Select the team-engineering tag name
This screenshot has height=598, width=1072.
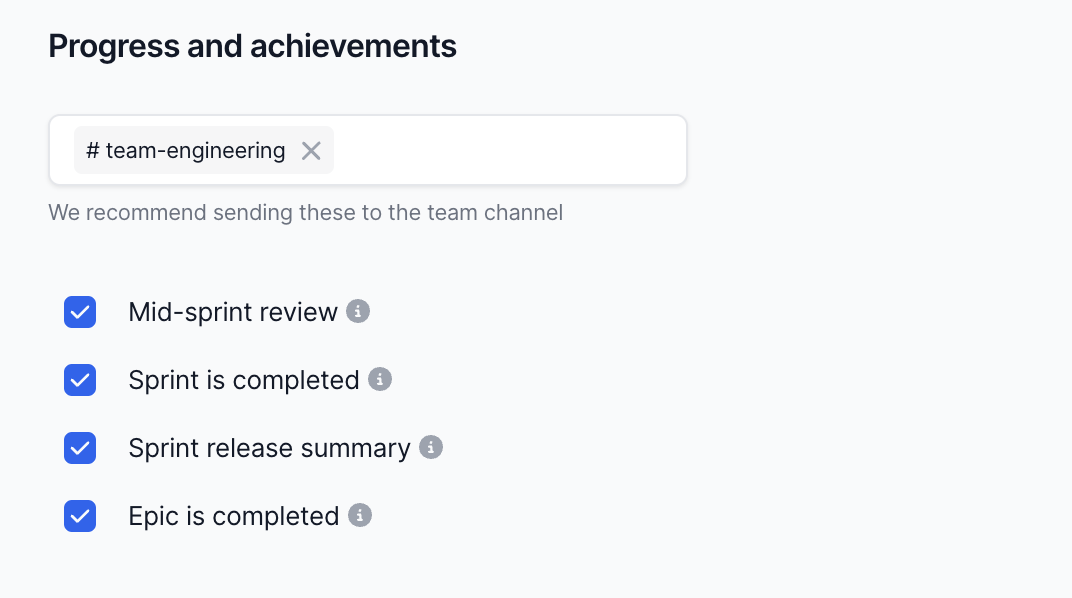coord(195,151)
